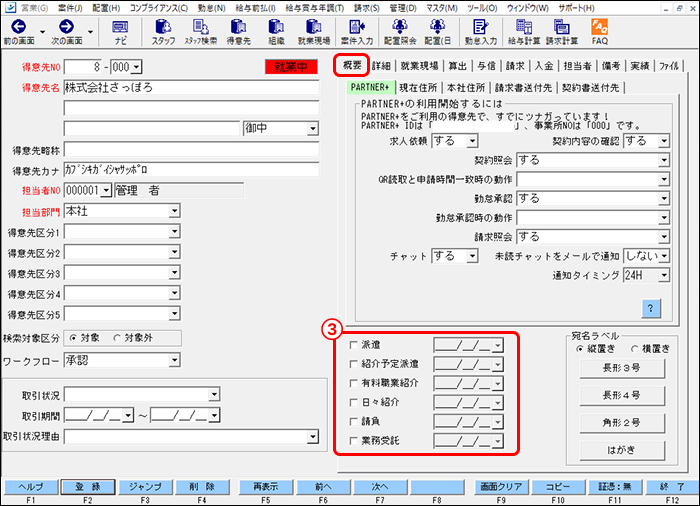This screenshot has height=506, width=700.
Task: Open the スタッフ toolbar icon
Action: [163, 32]
